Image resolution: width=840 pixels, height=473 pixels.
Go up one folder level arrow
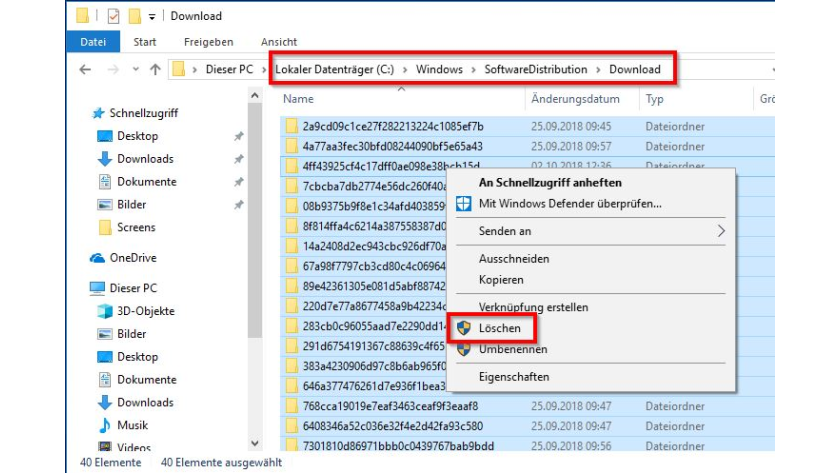155,69
